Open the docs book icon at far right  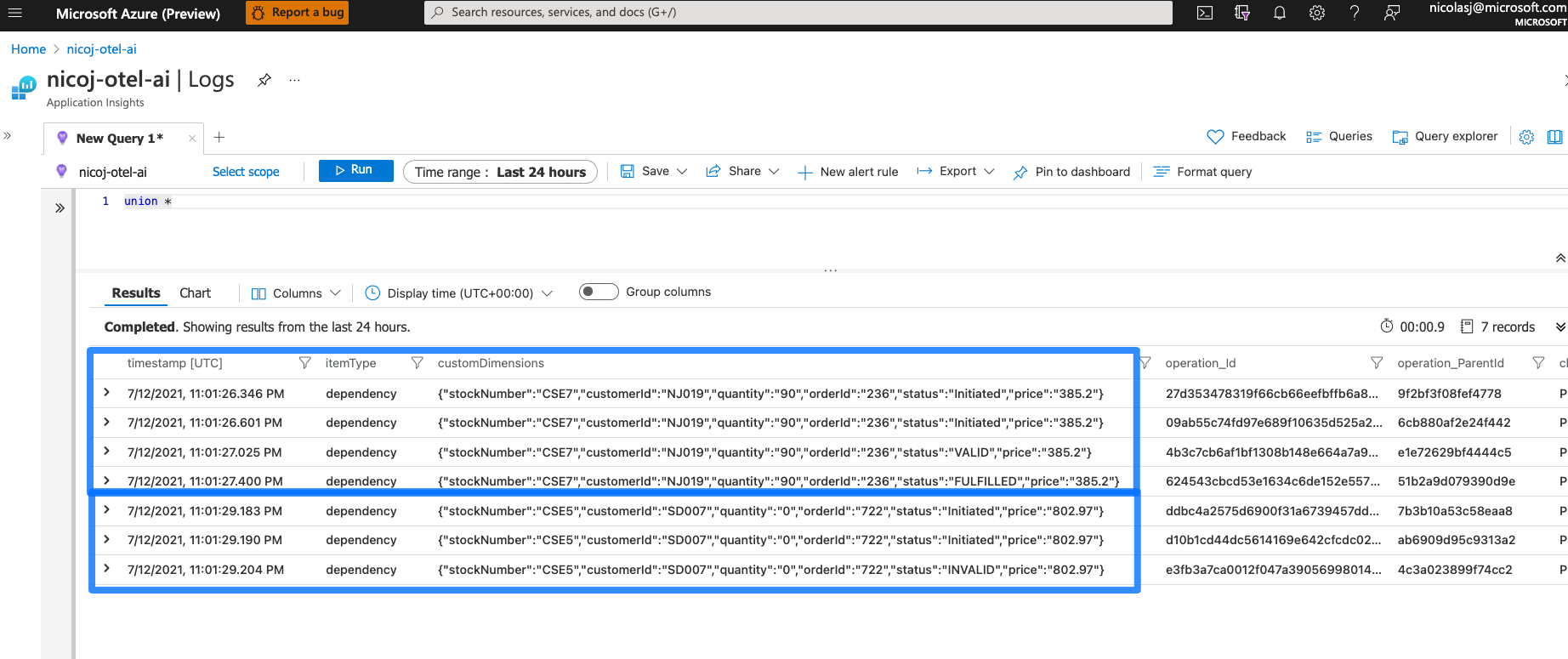point(1555,137)
